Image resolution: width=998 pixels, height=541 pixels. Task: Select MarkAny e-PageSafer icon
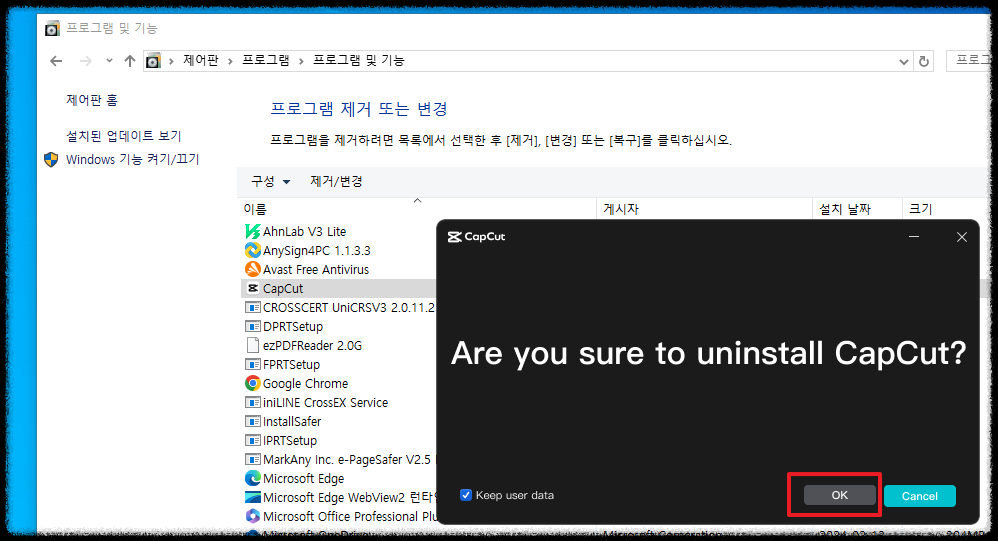[x=253, y=460]
